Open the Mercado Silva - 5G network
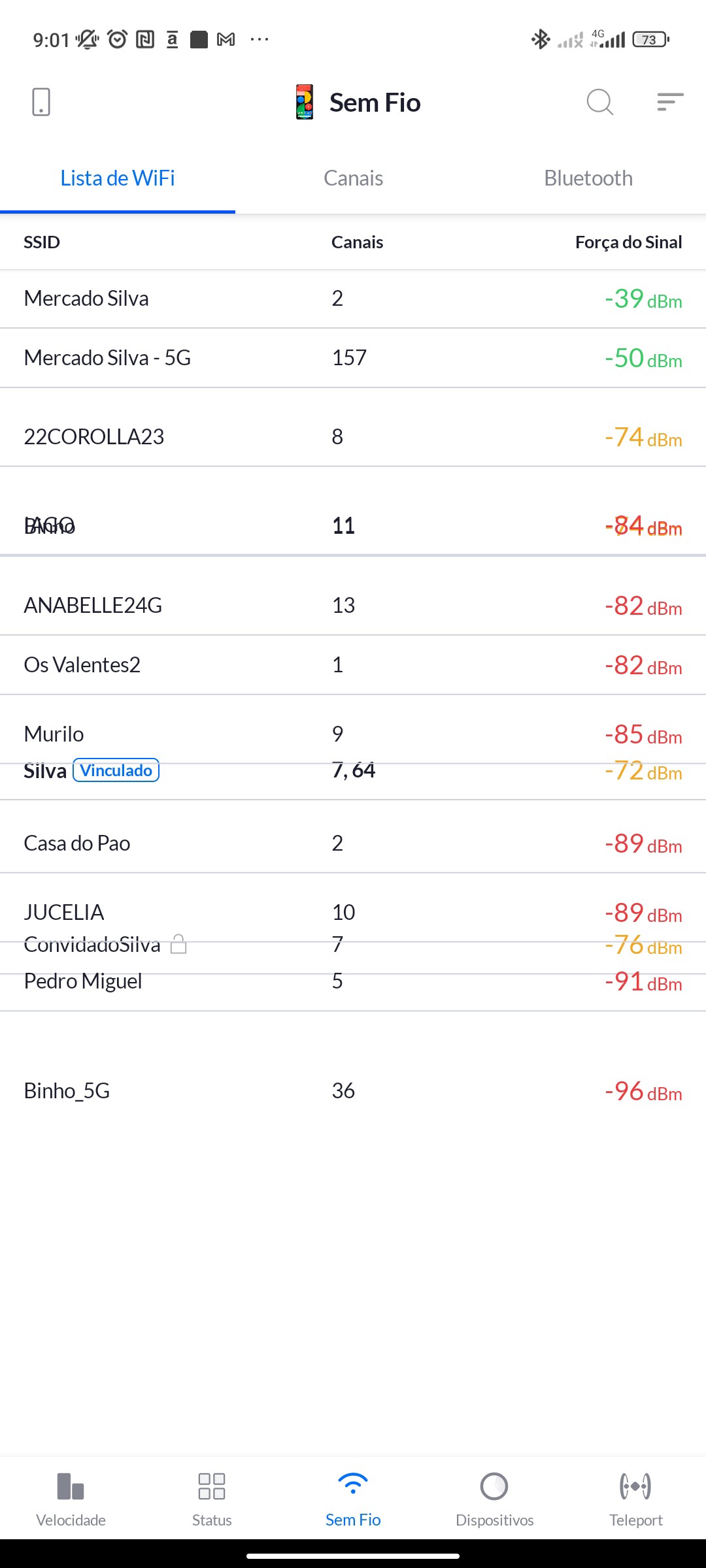Screen dimensions: 706x1568 coord(108,358)
